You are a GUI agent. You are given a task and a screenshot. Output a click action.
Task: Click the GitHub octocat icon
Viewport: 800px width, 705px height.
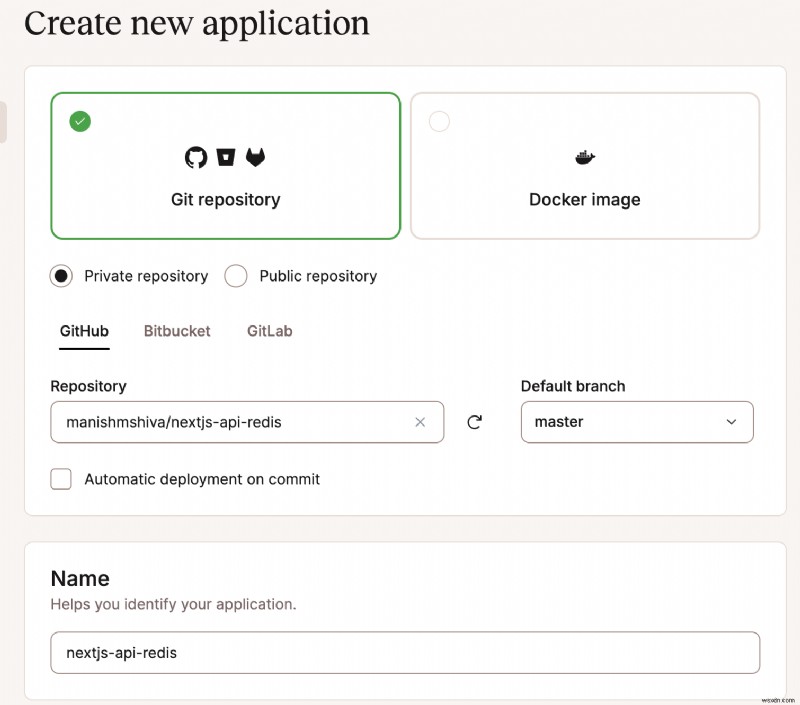[196, 157]
